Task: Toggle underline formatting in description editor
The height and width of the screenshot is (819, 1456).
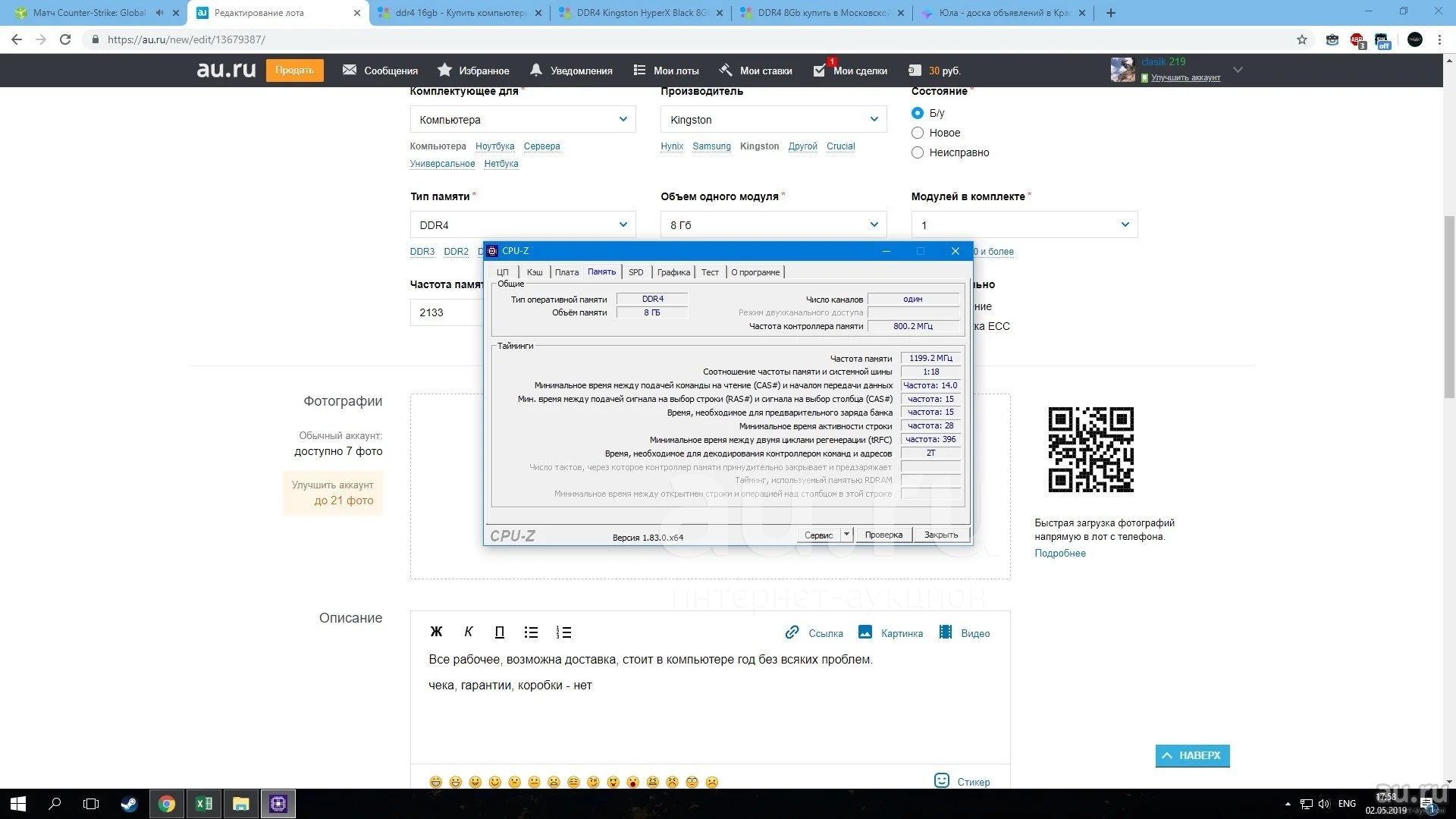Action: pos(499,632)
